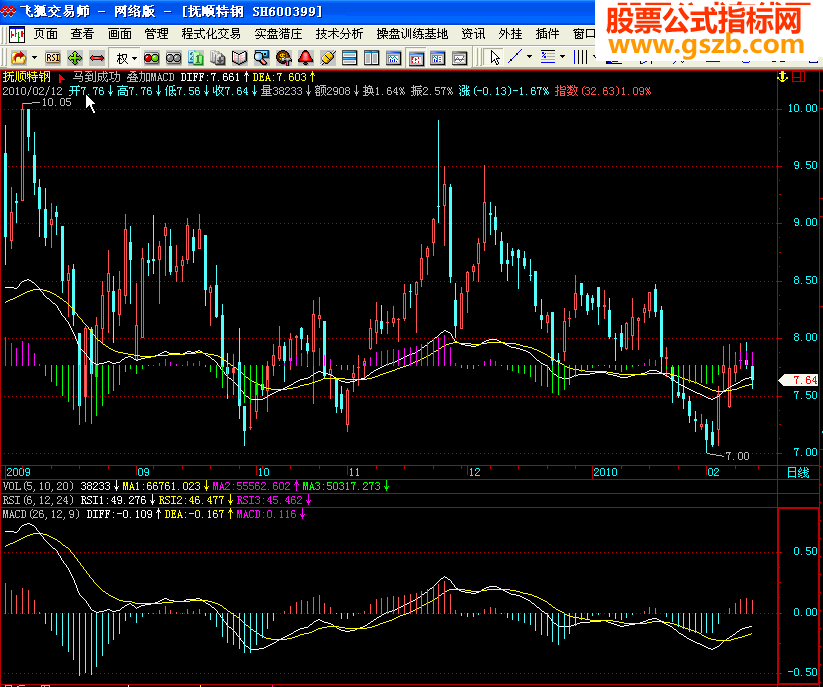Pick the trend line drawing tool
This screenshot has width=823, height=687.
[514, 57]
